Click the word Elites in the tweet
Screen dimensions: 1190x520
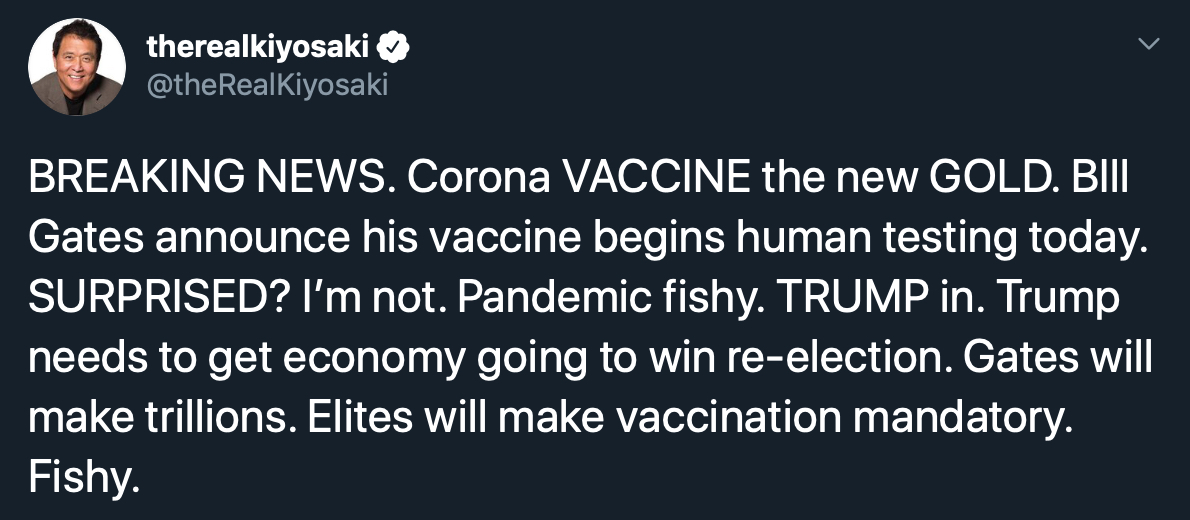360,417
